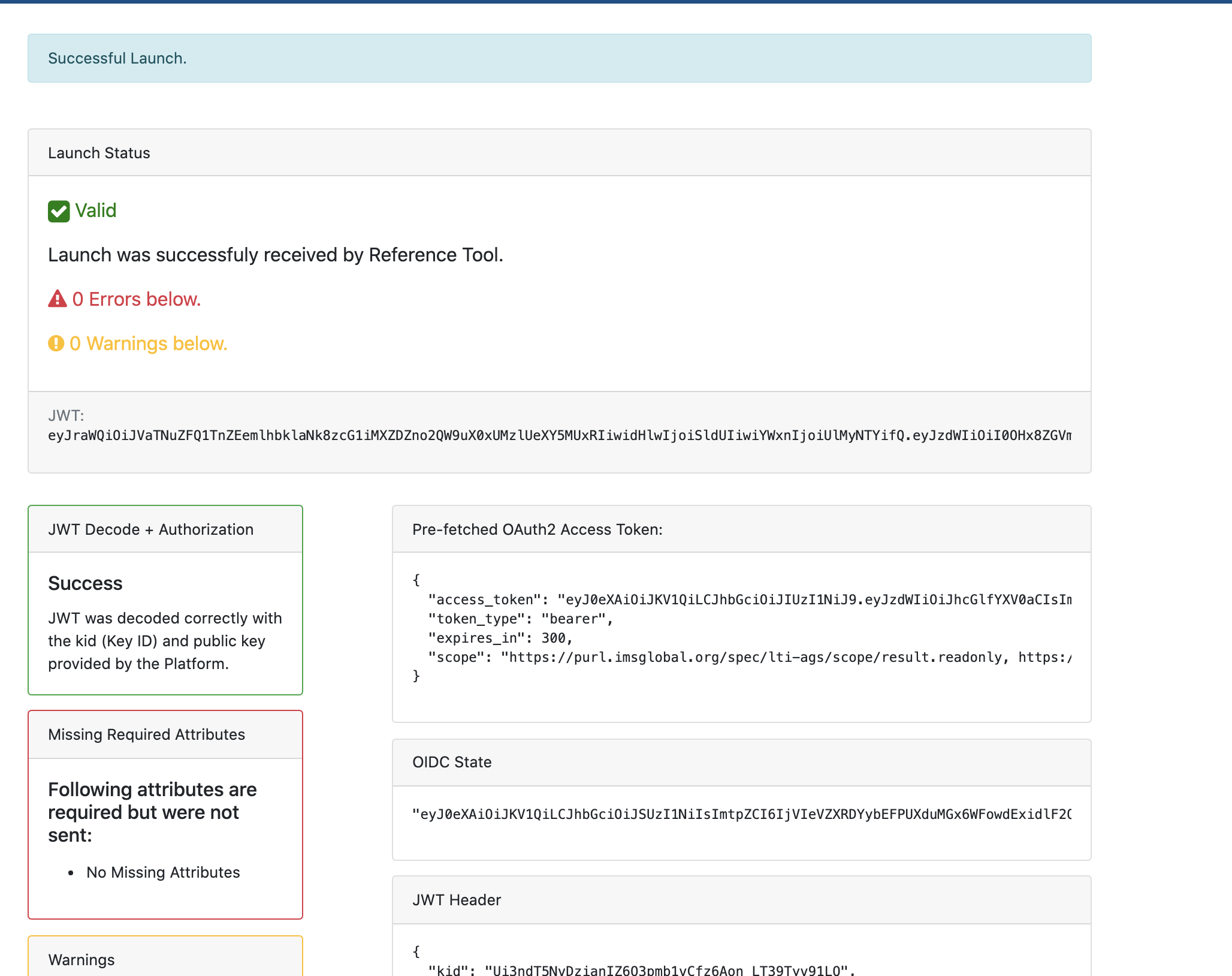This screenshot has height=976, width=1232.
Task: Expand the Pre-fetched OAuth2 Access Token panel
Action: click(x=537, y=529)
